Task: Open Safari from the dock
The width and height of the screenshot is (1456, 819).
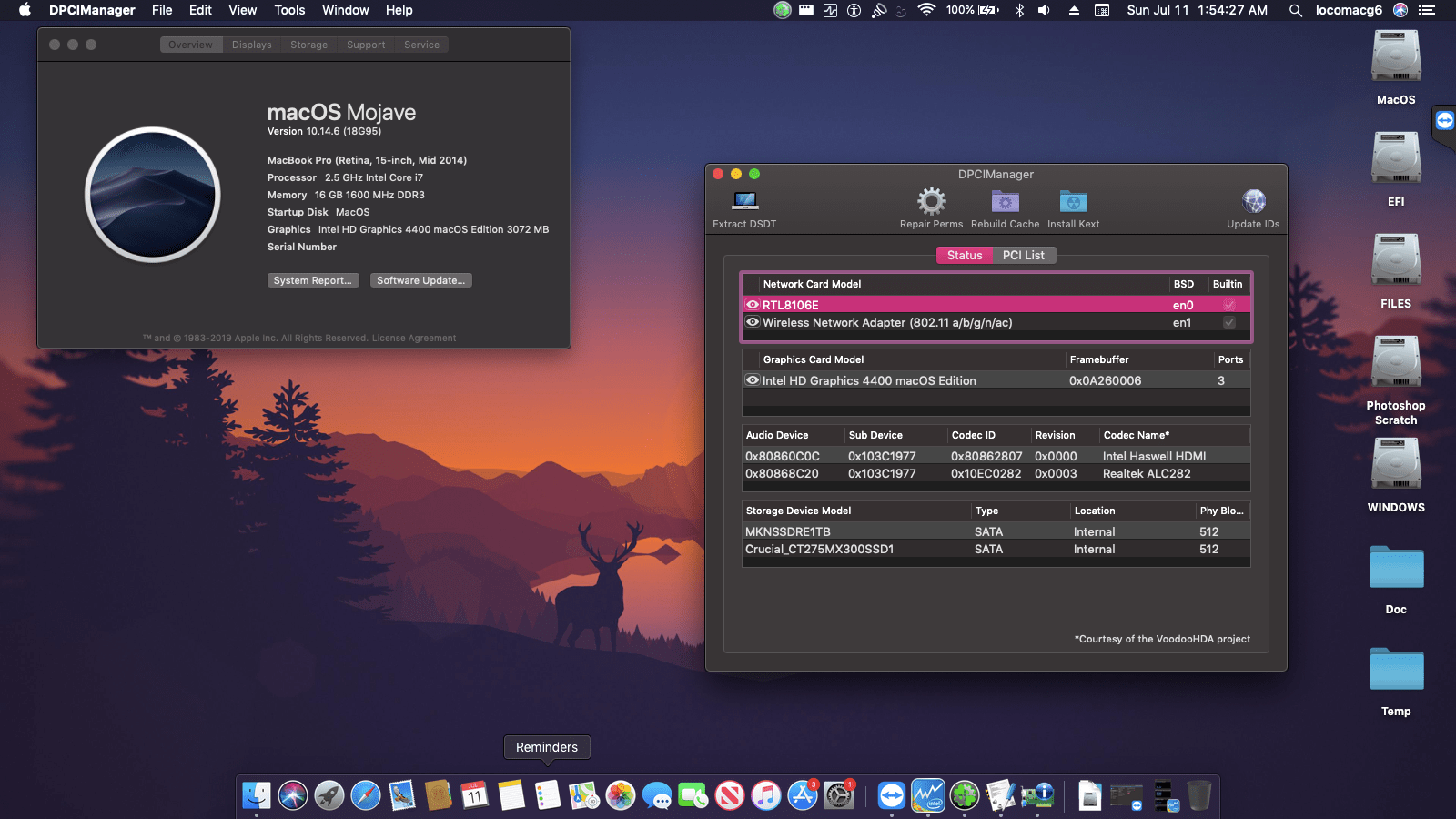Action: [366, 795]
